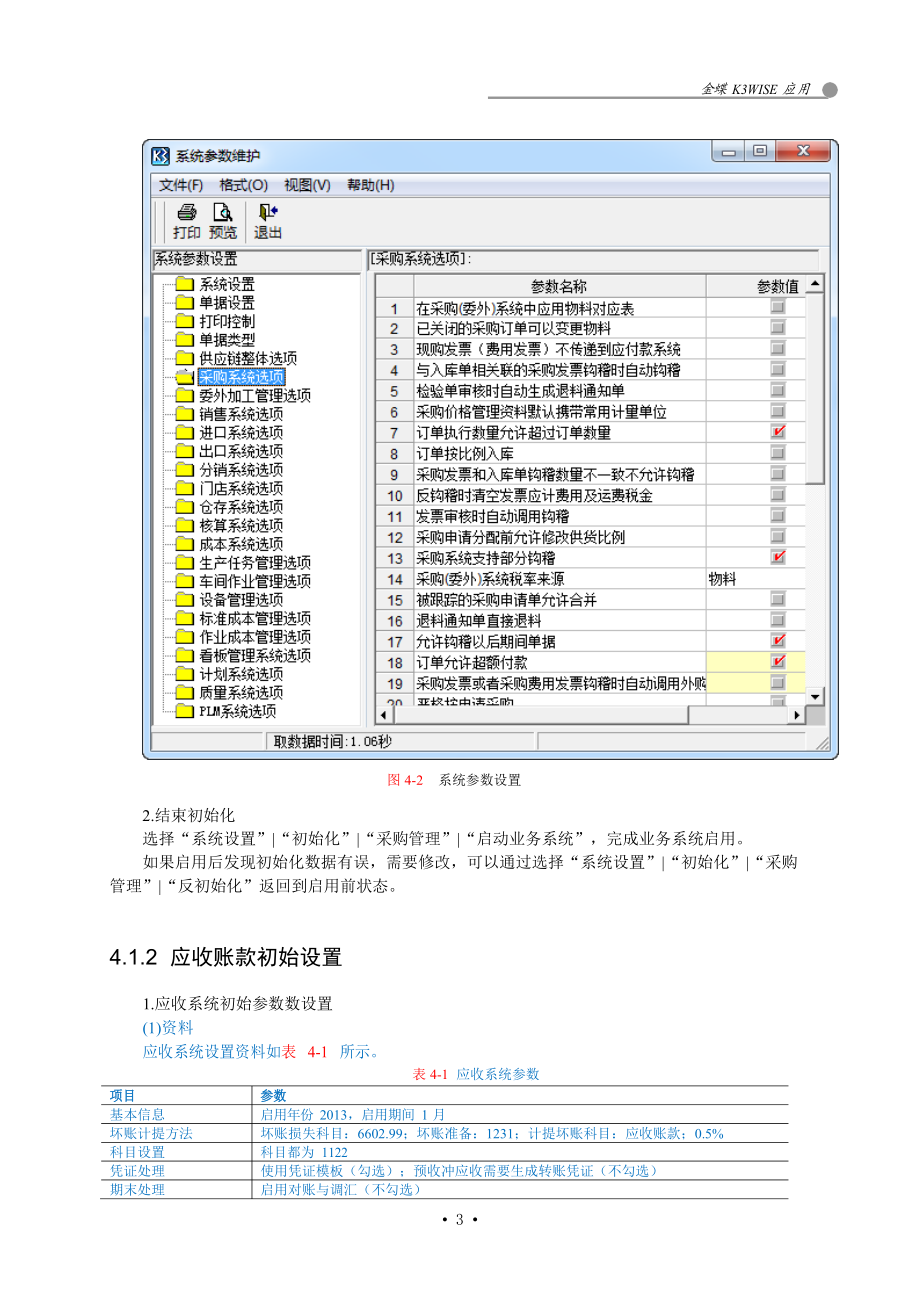The image size is (920, 1301).
Task: Enable 订单按比例入库 checkbox
Action: tap(778, 453)
